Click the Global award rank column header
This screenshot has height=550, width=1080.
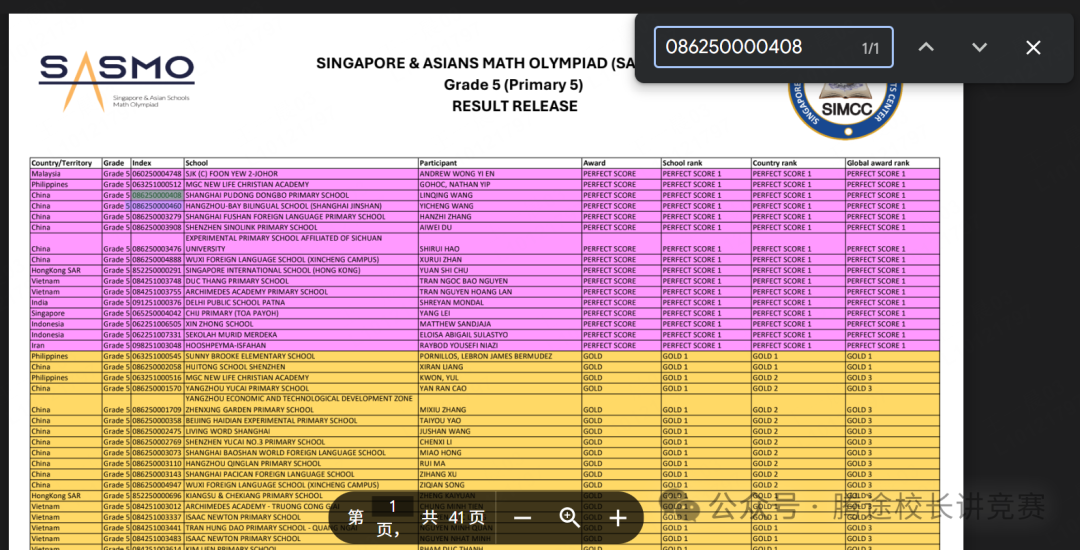coord(878,163)
